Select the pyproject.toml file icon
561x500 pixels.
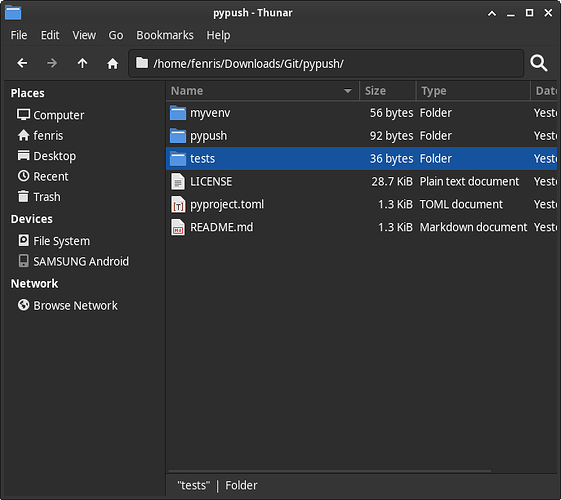178,205
